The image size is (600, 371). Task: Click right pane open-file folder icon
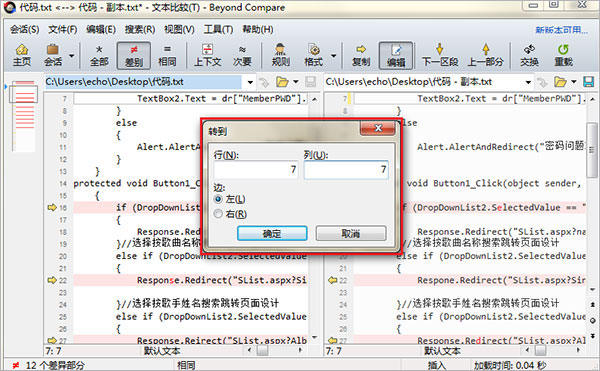pyautogui.click(x=560, y=82)
